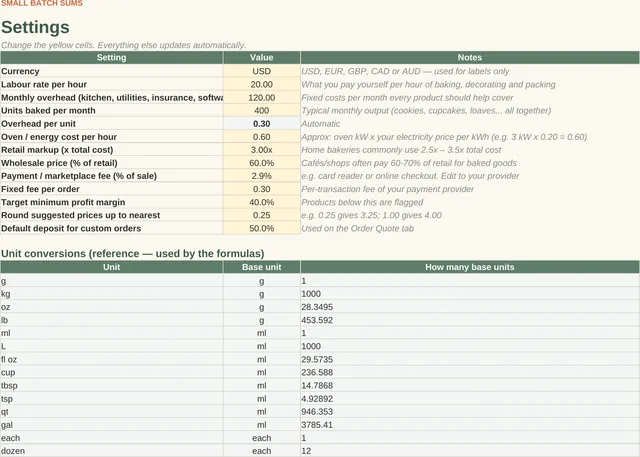640x457 pixels.
Task: Select the dozen unit cell
Action: click(x=111, y=450)
